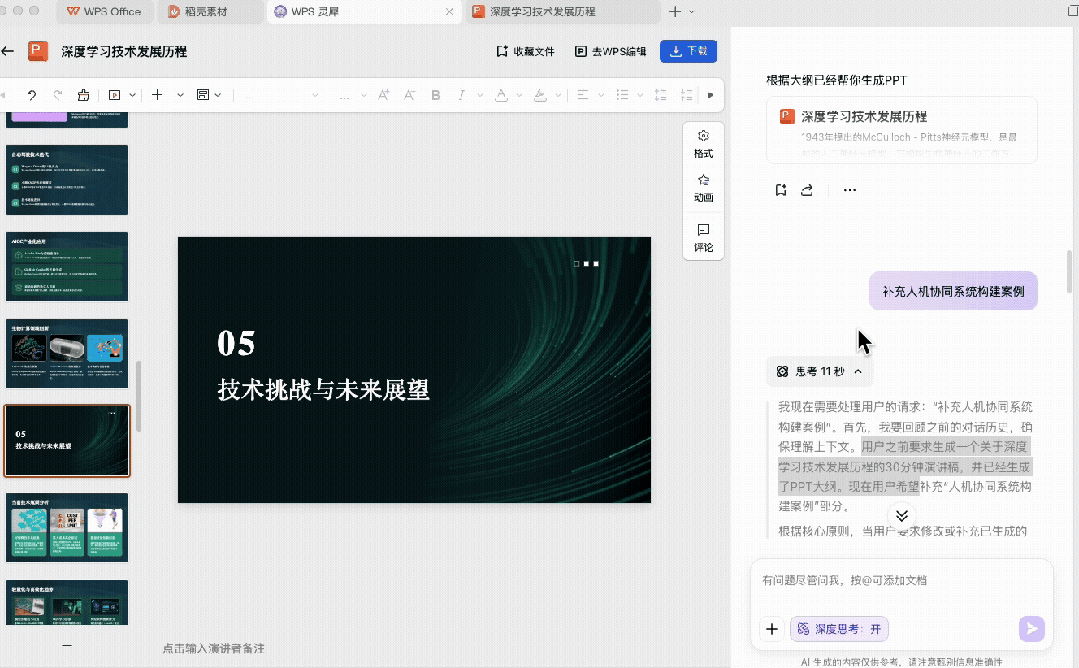Open a new tab with plus
This screenshot has height=668, width=1079.
coord(675,12)
